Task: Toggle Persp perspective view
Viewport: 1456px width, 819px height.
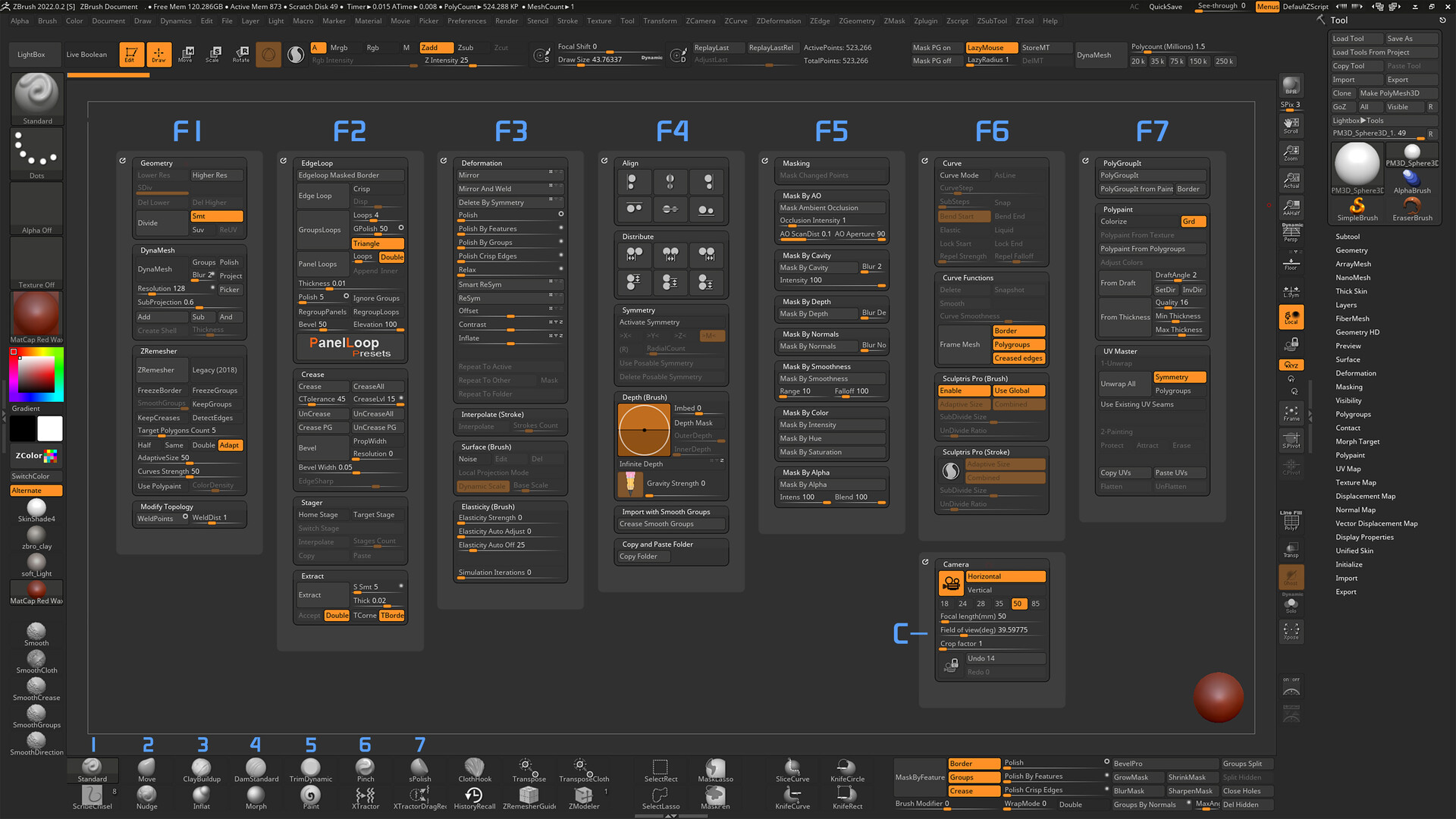Action: [1291, 234]
